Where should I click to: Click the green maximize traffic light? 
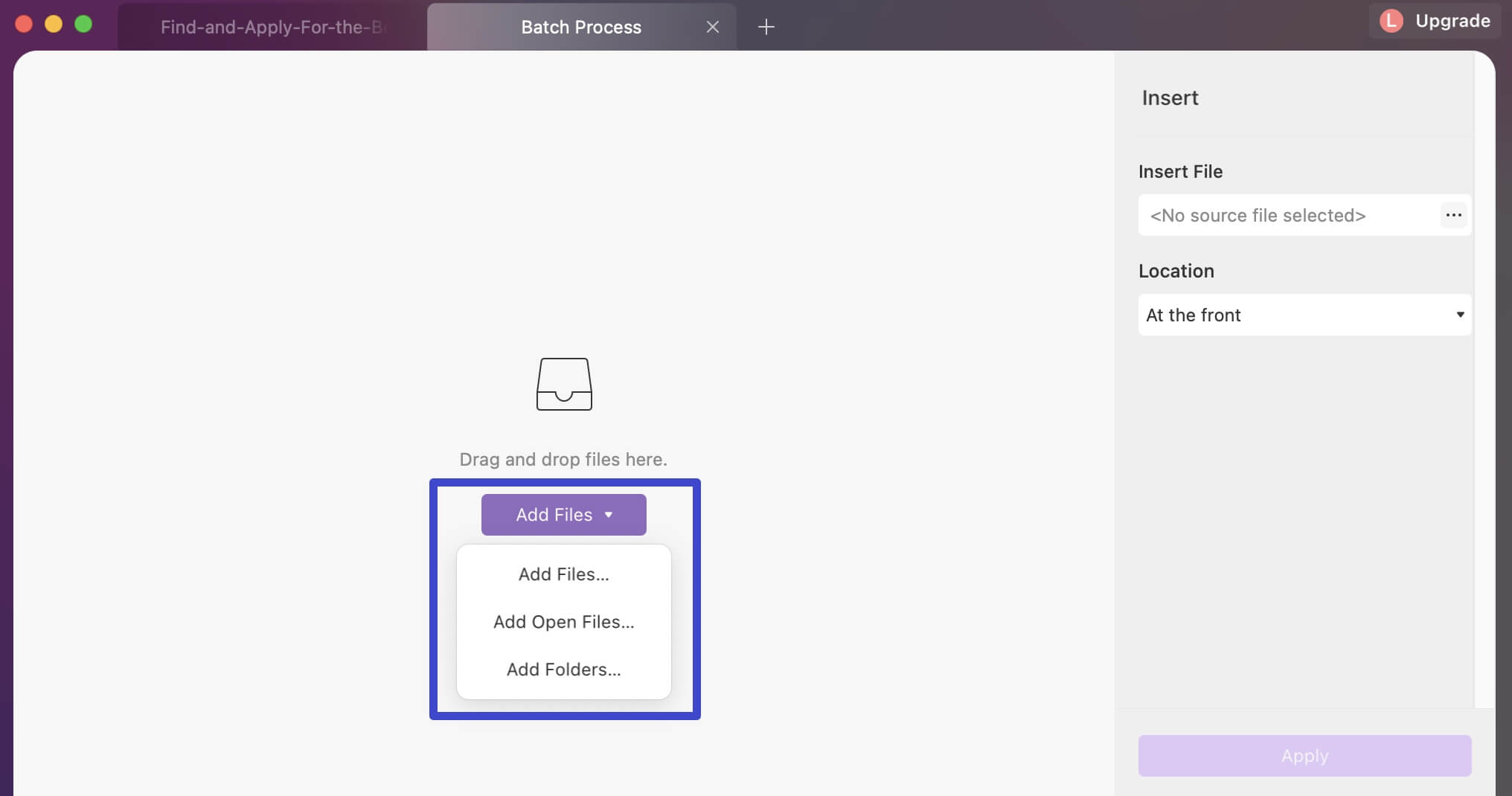[83, 23]
